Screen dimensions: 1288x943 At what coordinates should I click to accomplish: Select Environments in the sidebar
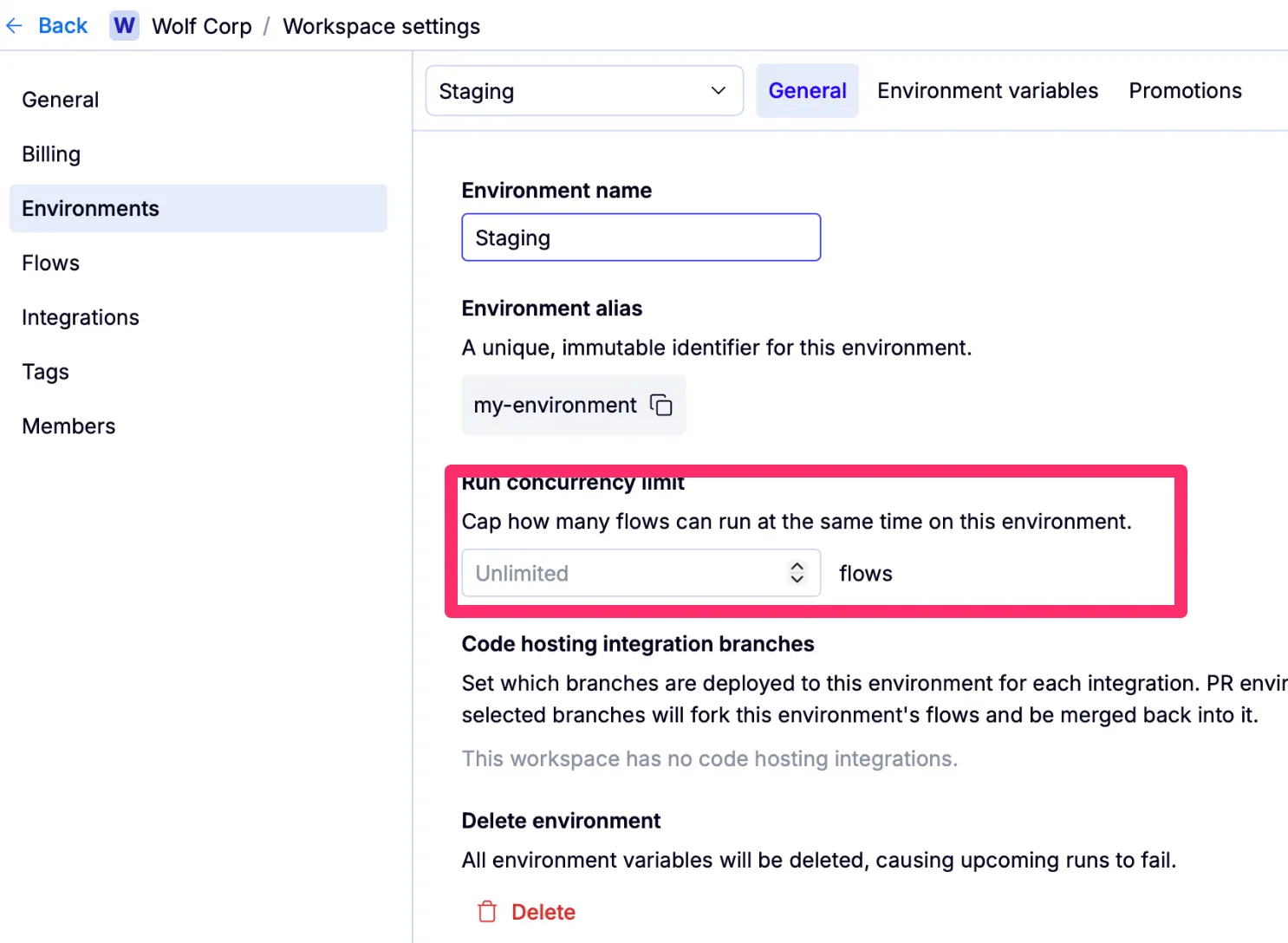pyautogui.click(x=91, y=209)
